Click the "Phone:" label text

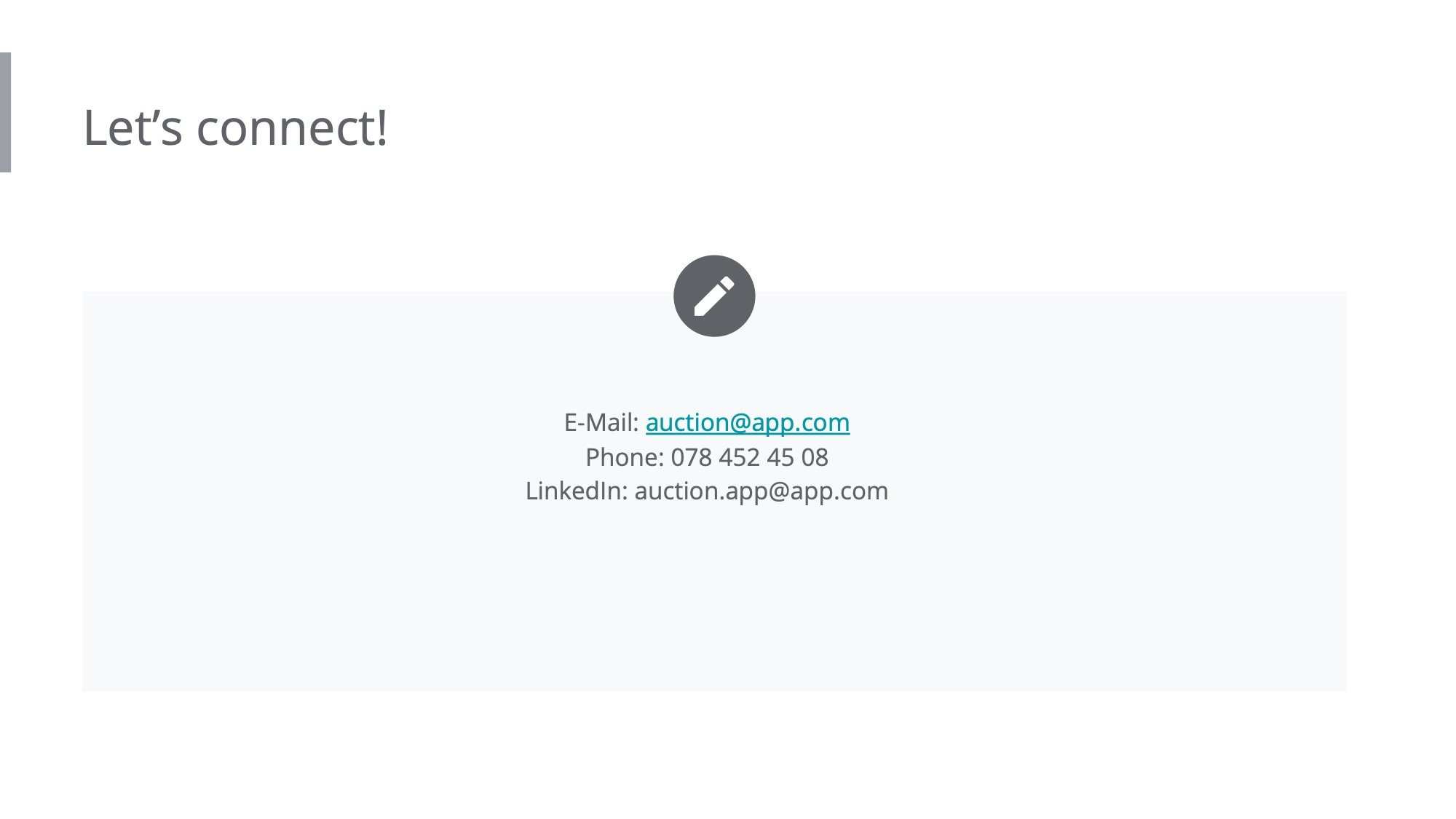click(625, 457)
